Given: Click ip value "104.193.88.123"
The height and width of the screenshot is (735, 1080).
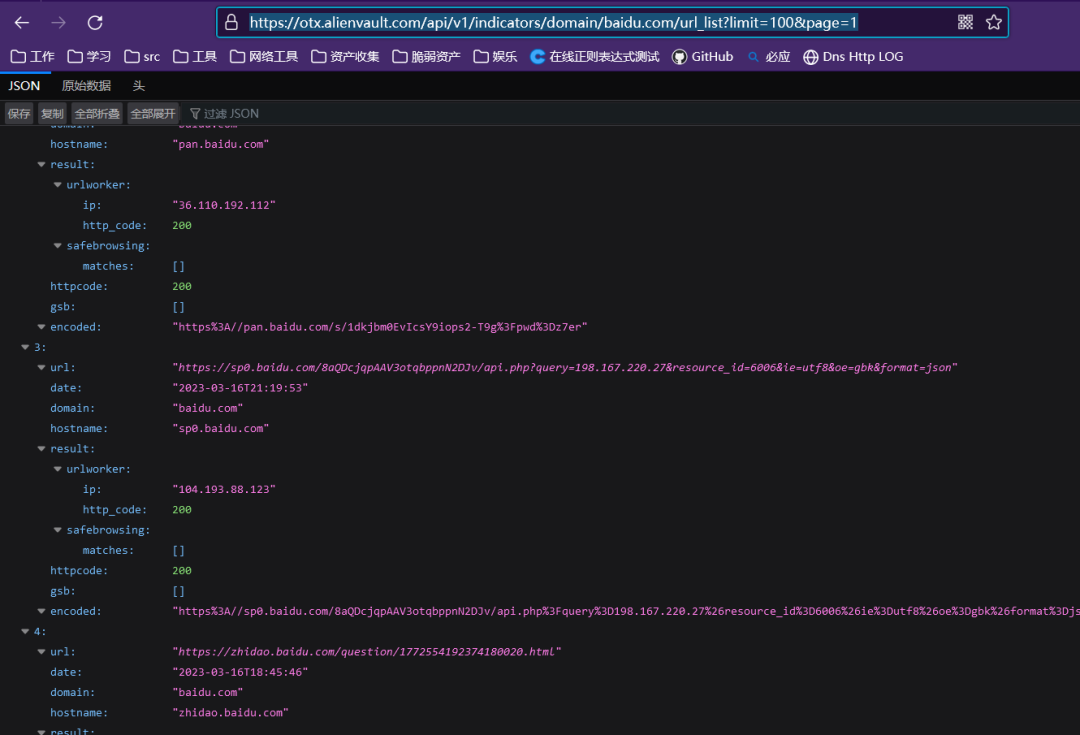Looking at the screenshot, I should 224,489.
